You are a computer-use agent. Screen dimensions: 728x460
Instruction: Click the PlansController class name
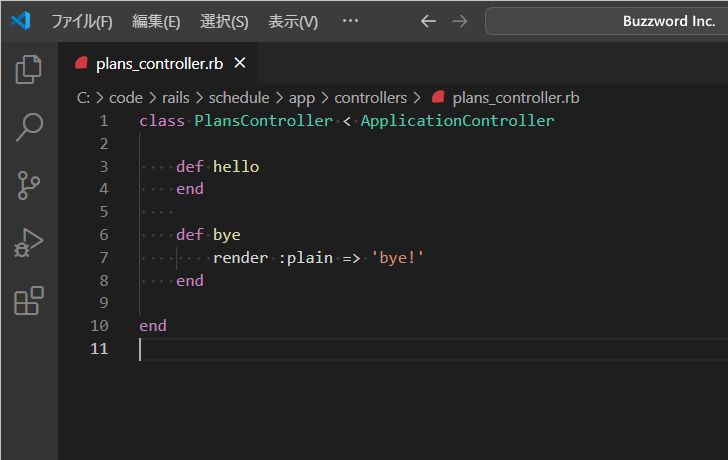click(263, 121)
